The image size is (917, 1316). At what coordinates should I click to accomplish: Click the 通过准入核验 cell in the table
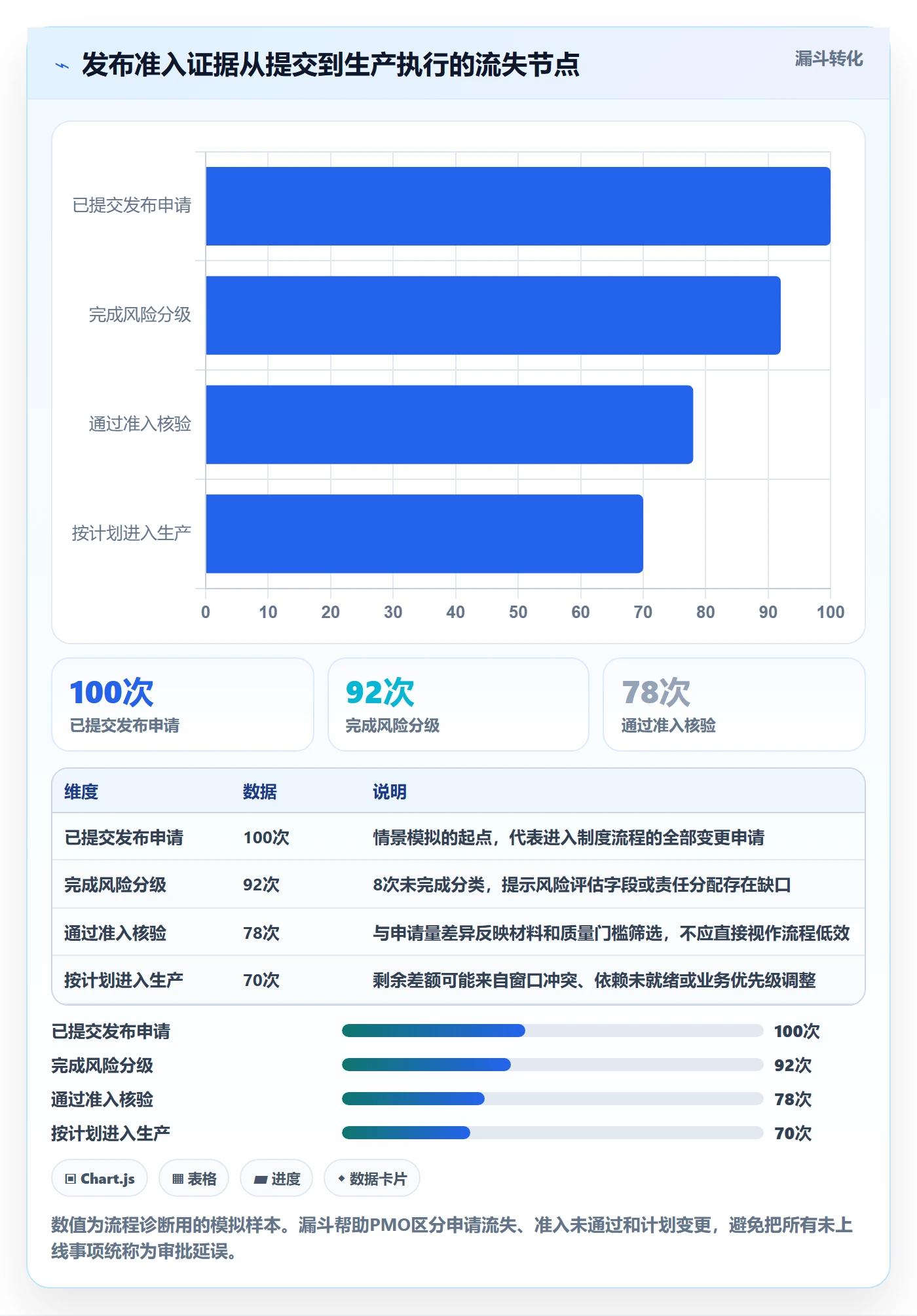pos(115,932)
